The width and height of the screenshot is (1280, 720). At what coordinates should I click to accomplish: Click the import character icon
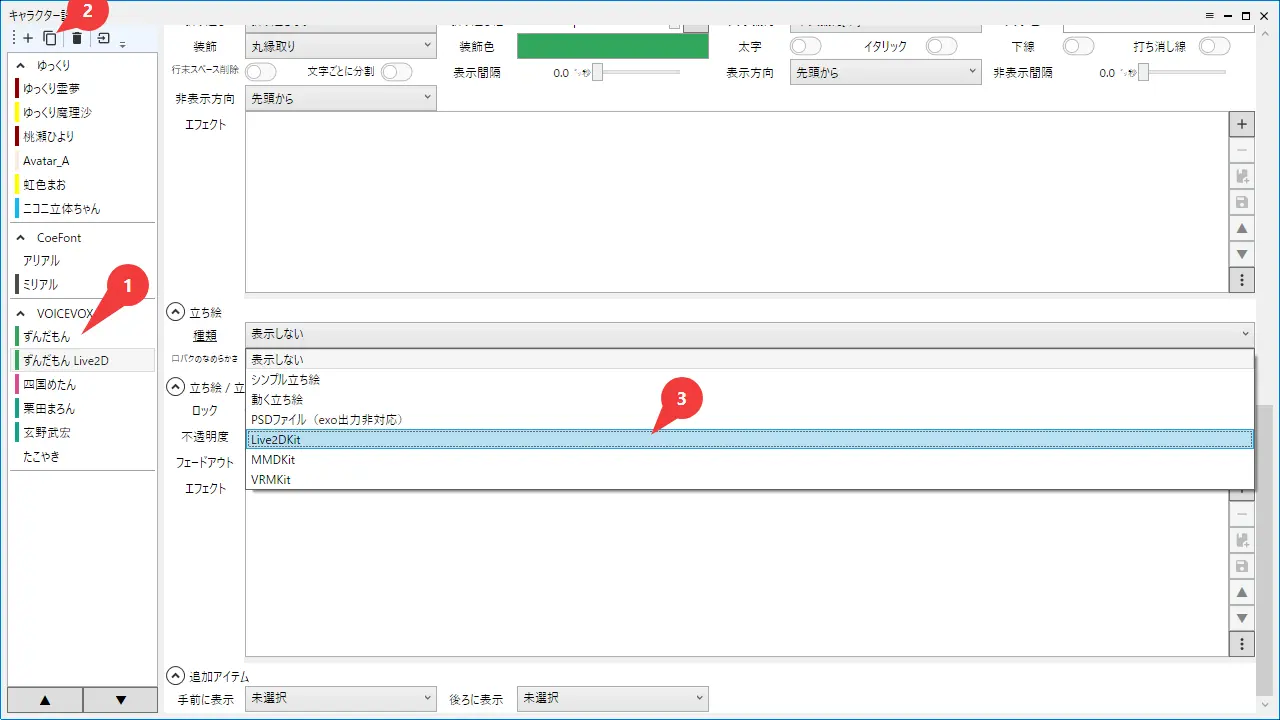pos(103,38)
